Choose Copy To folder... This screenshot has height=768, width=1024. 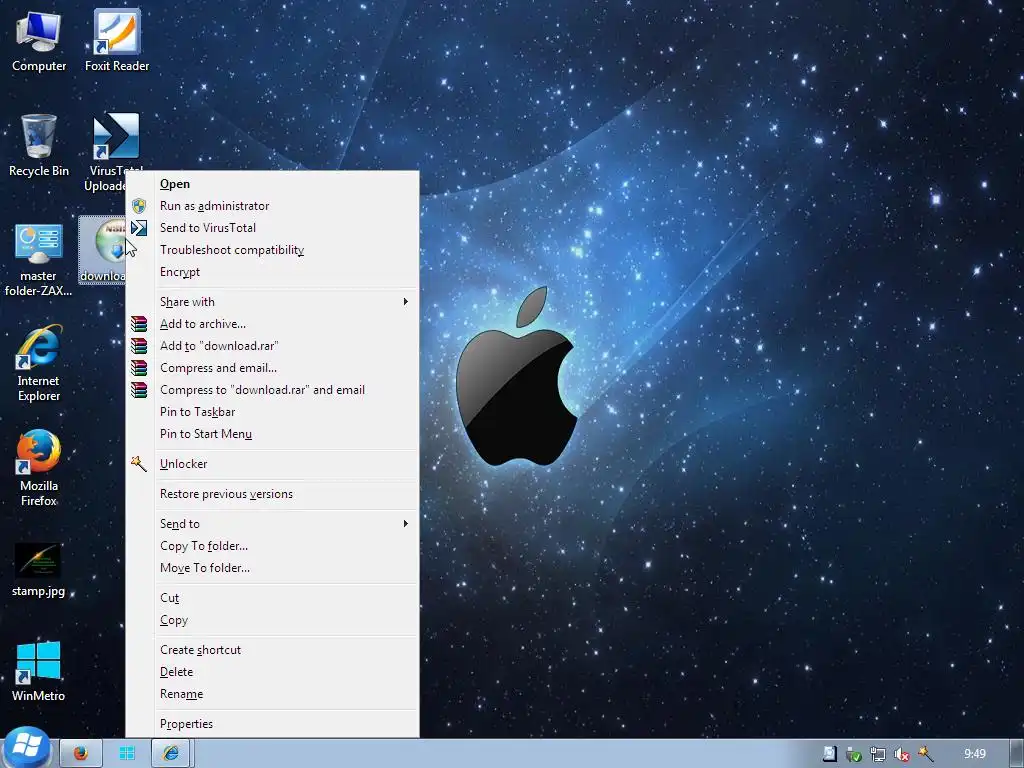point(272,546)
